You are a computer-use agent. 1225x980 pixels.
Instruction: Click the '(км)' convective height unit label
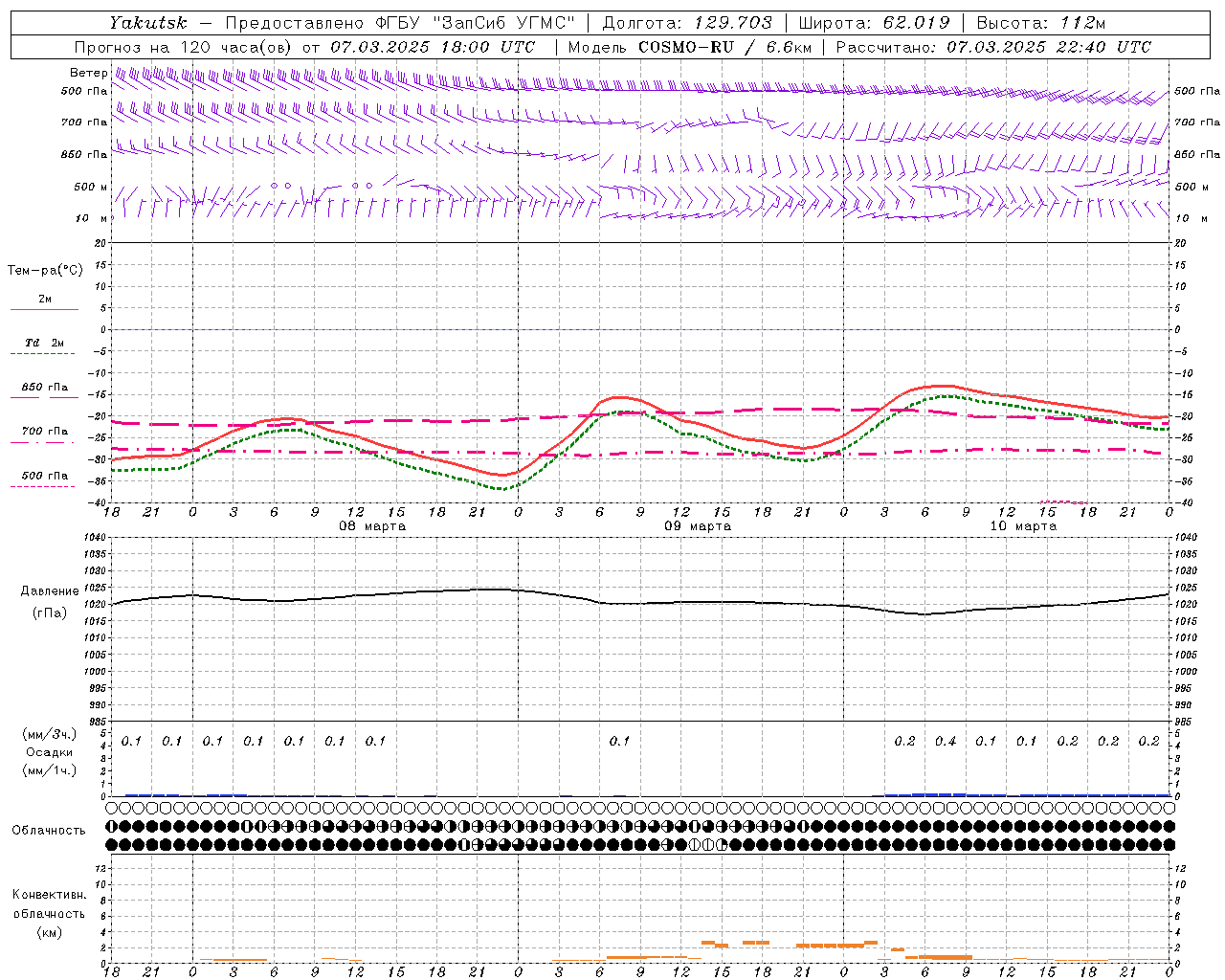click(x=50, y=932)
